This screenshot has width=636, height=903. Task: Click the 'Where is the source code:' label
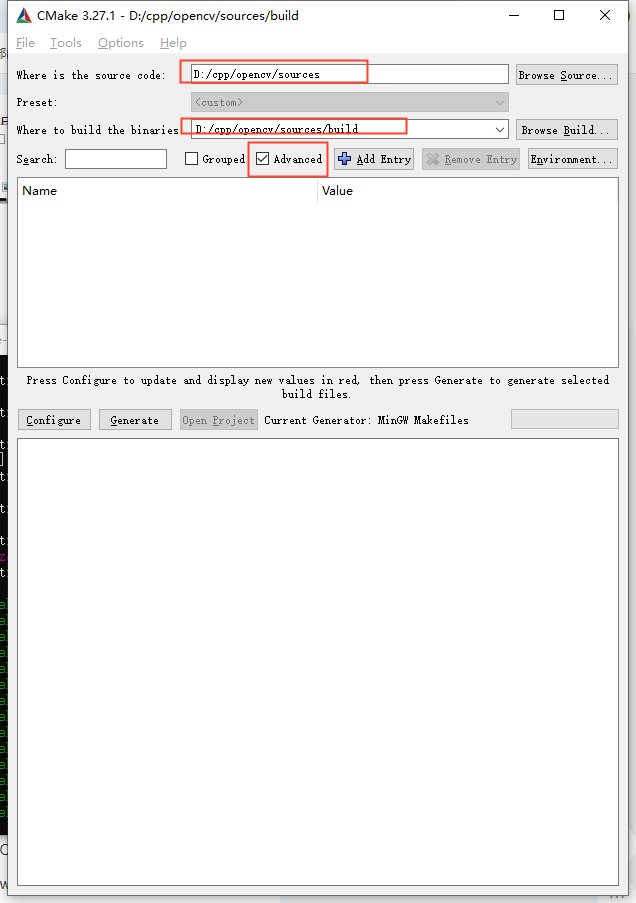click(91, 75)
